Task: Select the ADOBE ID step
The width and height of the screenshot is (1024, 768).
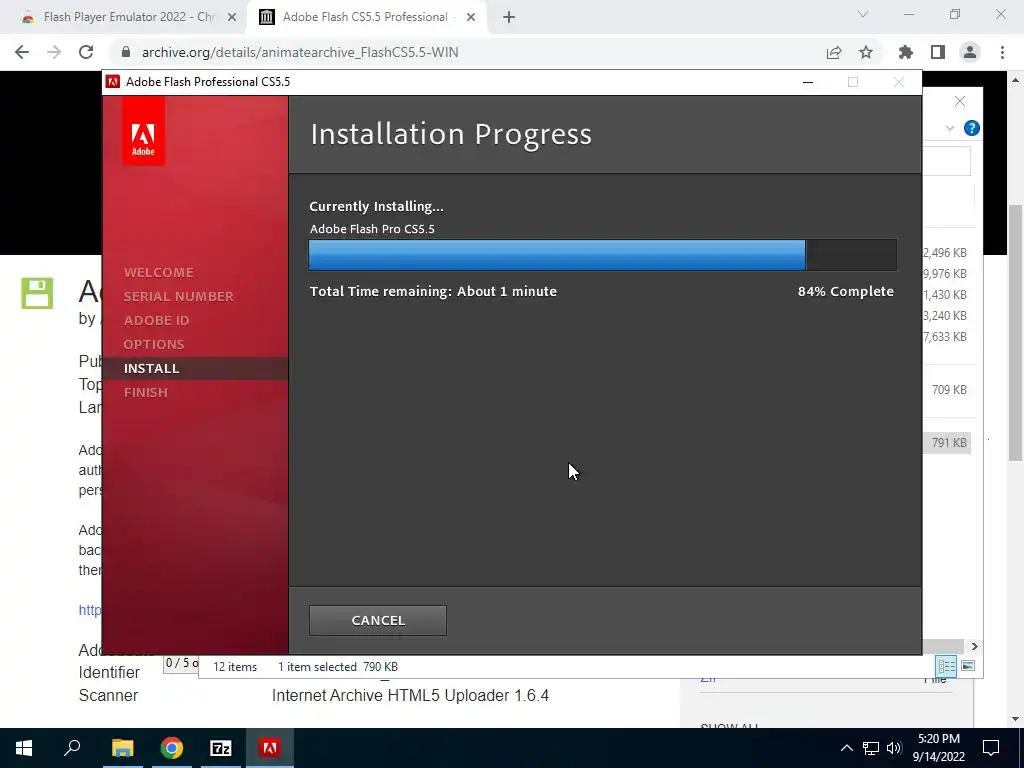Action: (x=157, y=321)
